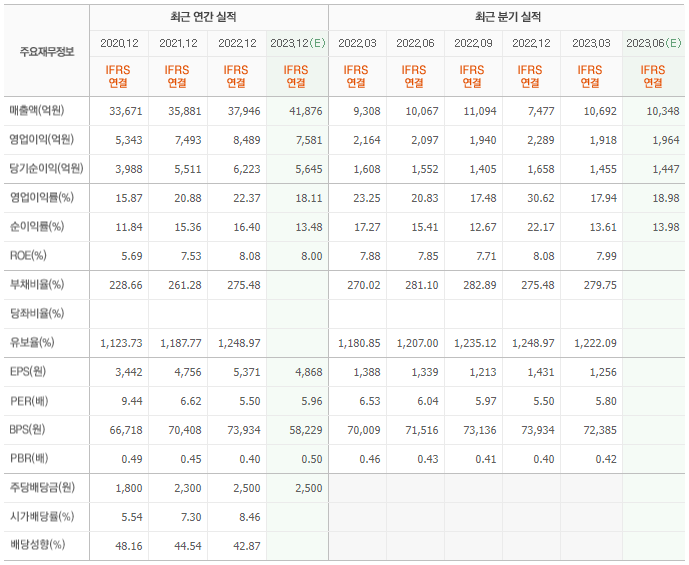Select the 2022.03 quarterly column header

click(x=357, y=43)
